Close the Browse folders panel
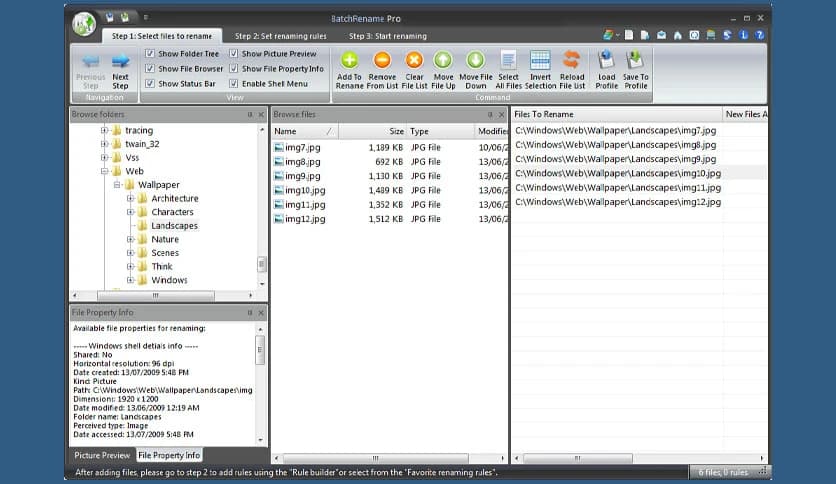Viewport: 836px width, 484px height. pos(261,115)
